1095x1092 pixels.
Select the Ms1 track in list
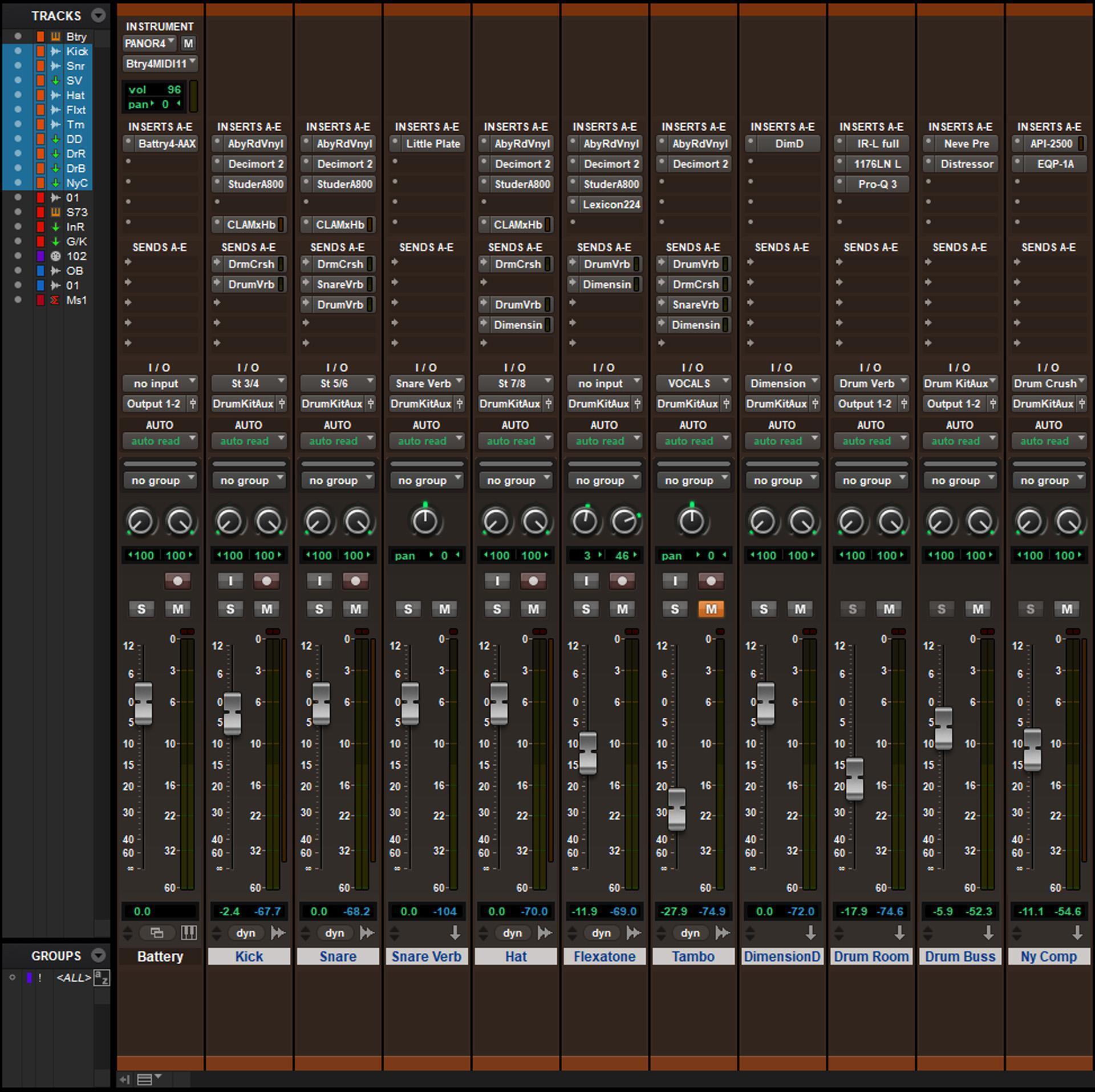click(x=76, y=300)
